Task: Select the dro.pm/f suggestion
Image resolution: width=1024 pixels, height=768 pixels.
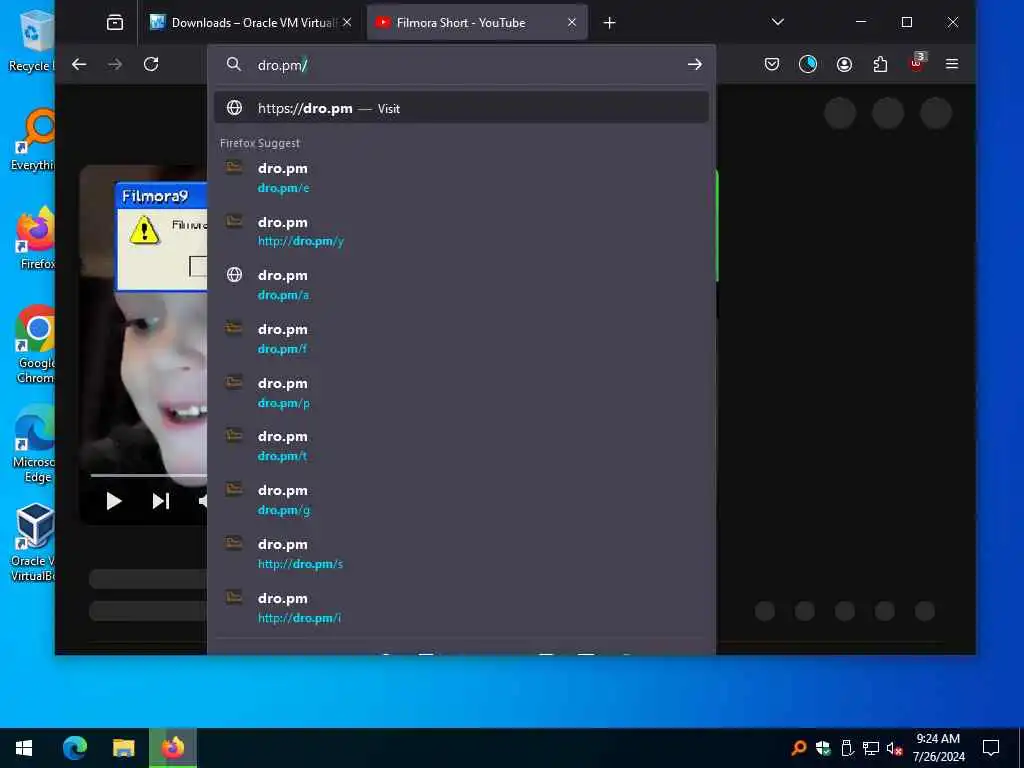Action: pos(462,339)
